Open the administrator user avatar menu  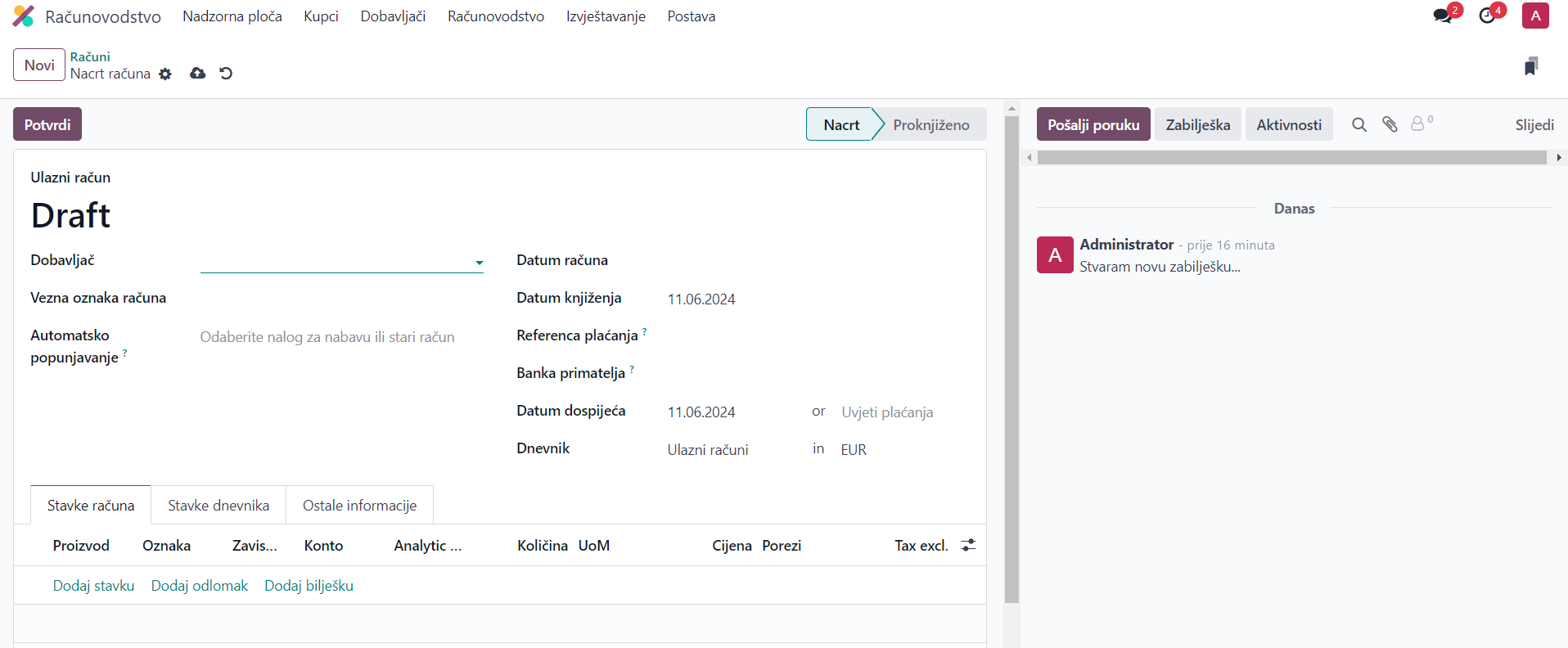(x=1535, y=16)
